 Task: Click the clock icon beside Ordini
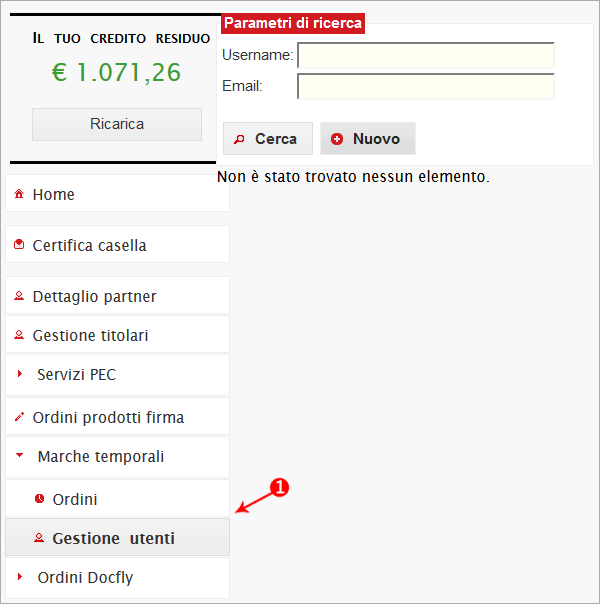pyautogui.click(x=39, y=499)
